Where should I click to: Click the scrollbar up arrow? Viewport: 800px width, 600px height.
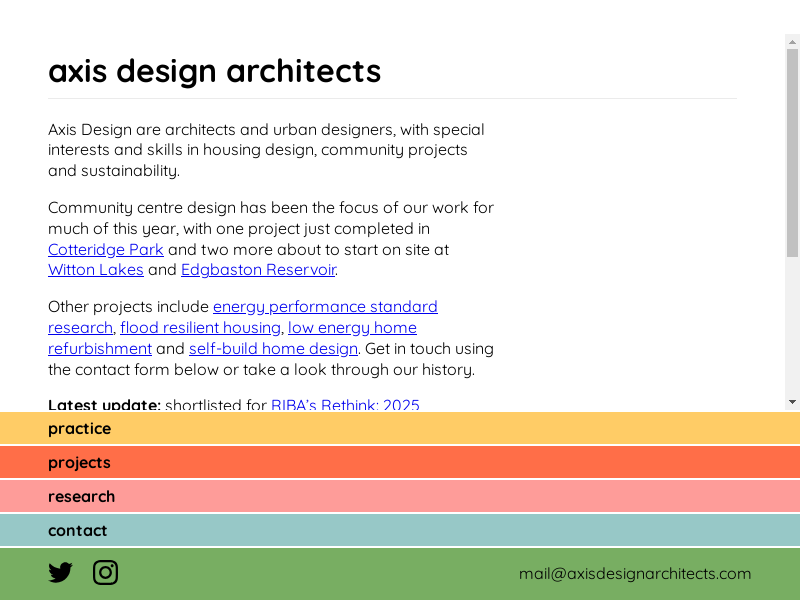(x=792, y=42)
